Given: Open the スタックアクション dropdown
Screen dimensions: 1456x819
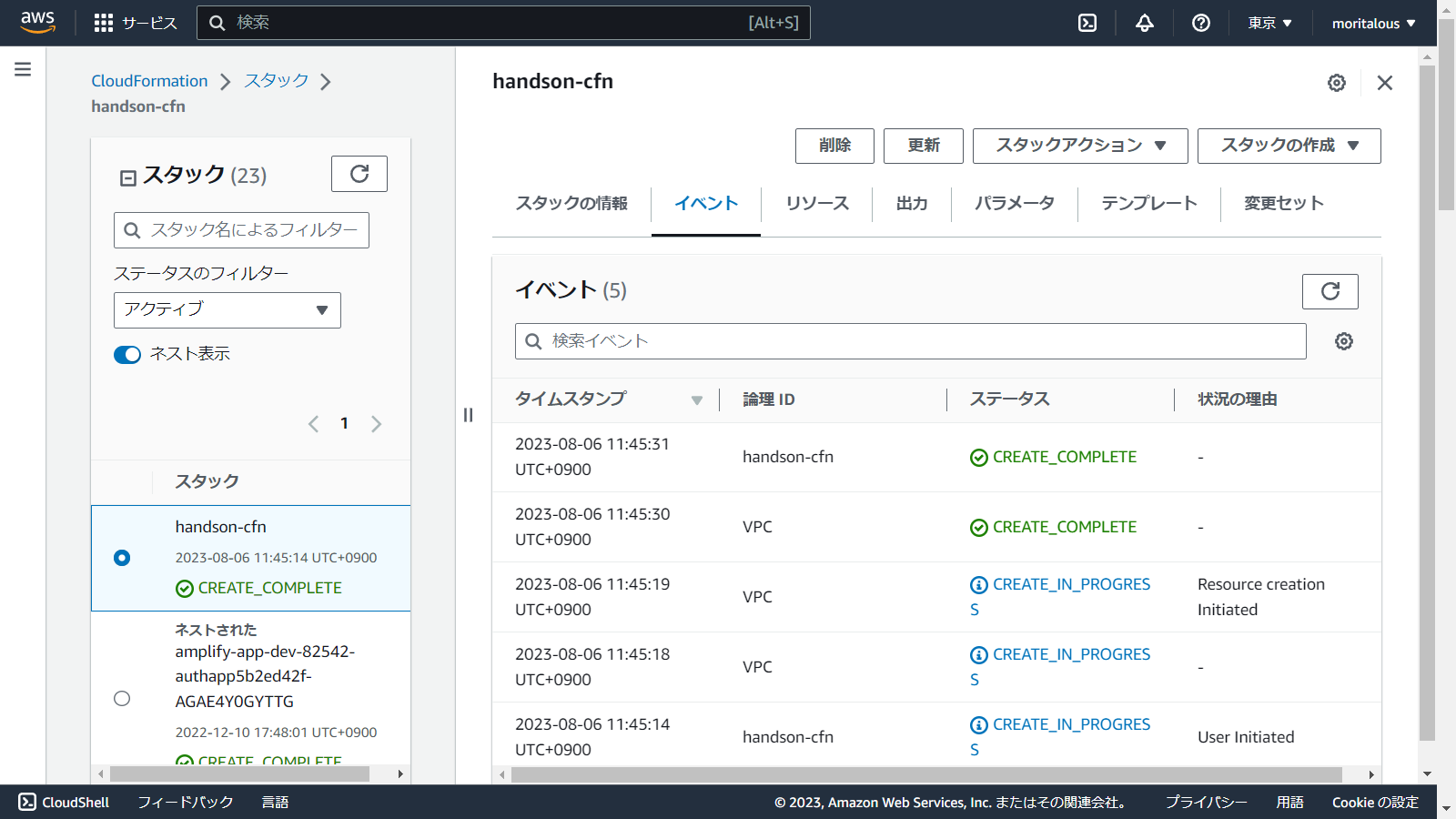Looking at the screenshot, I should point(1079,146).
